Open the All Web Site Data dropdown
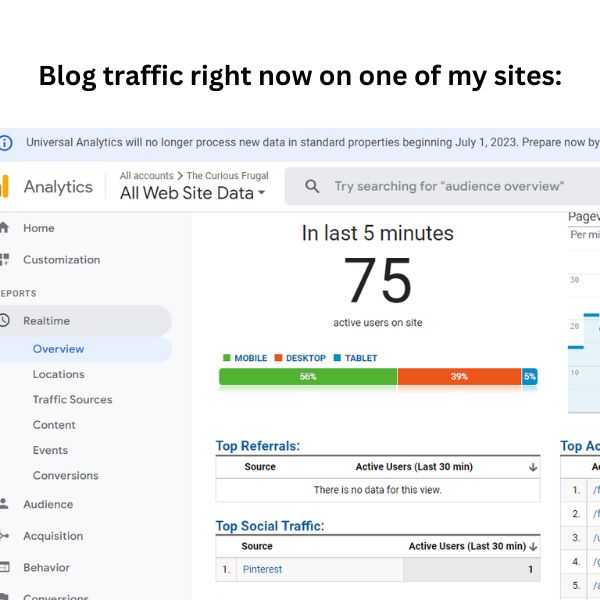The width and height of the screenshot is (600, 600). 192,193
